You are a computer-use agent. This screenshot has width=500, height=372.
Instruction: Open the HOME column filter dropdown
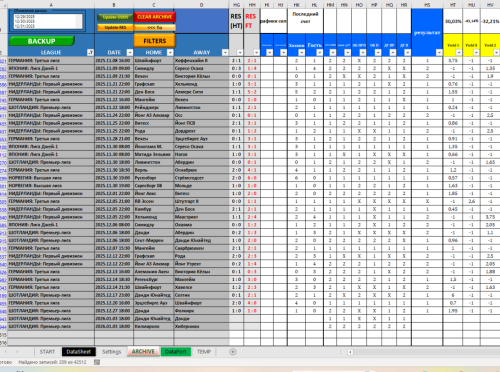pyautogui.click(x=170, y=53)
